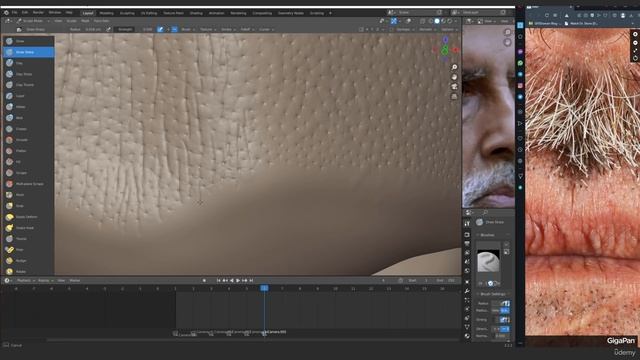Toggle strength pen pressure button
The width and height of the screenshot is (640, 360).
pyautogui.click(x=160, y=29)
